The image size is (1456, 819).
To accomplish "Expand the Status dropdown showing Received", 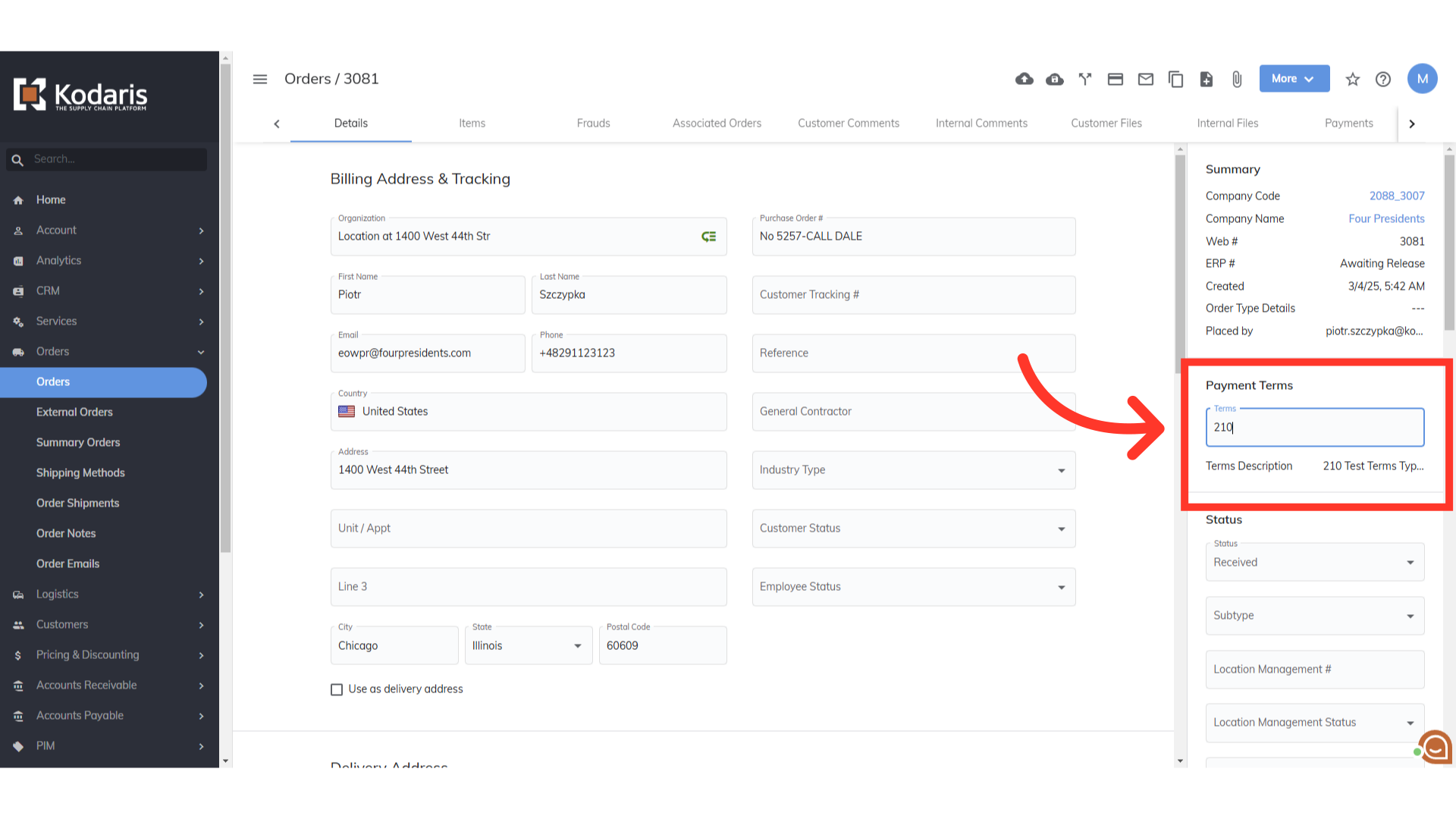I will (x=1314, y=563).
